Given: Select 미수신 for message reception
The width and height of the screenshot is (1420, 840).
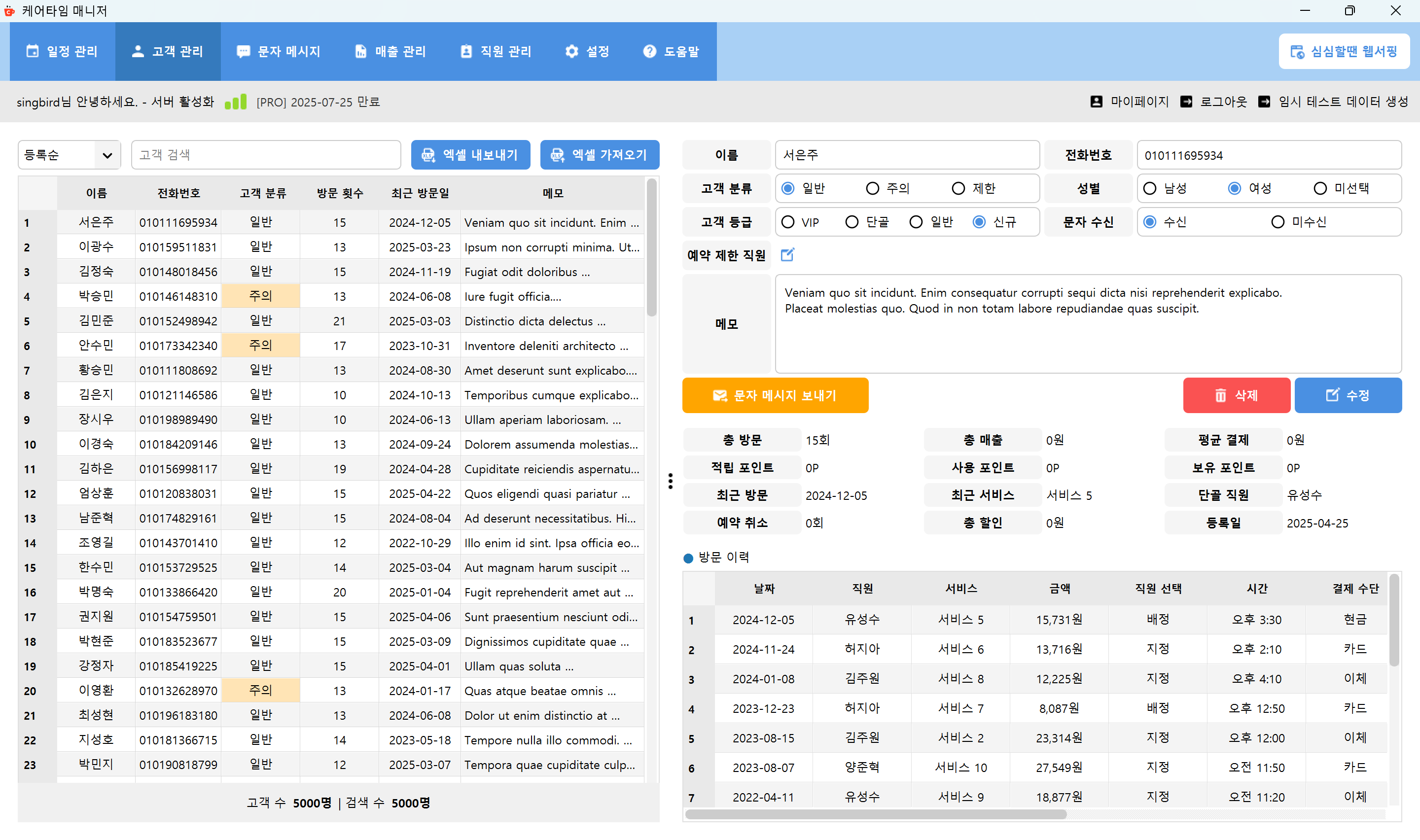Looking at the screenshot, I should tap(1278, 222).
